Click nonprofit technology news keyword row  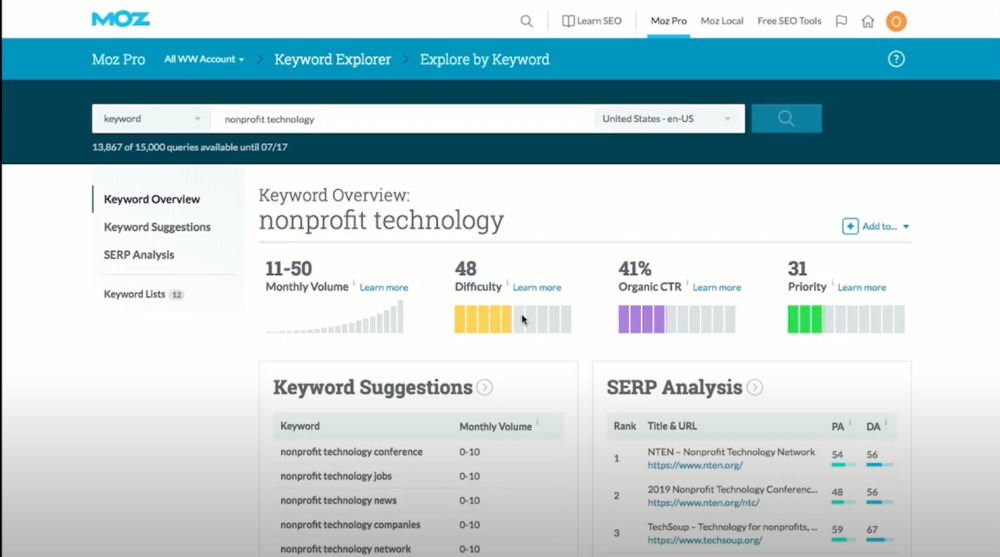point(418,500)
